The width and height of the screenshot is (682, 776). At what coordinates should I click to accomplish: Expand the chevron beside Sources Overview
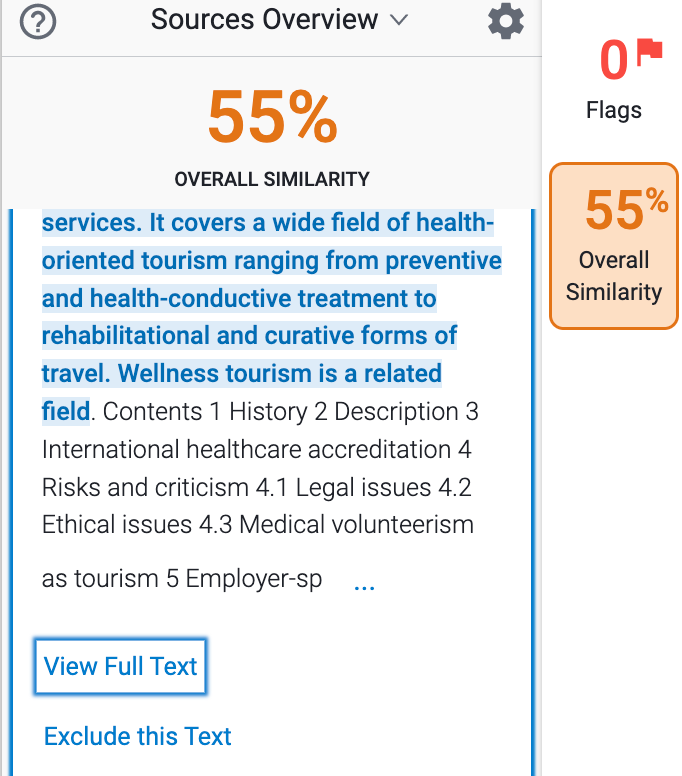coord(399,20)
